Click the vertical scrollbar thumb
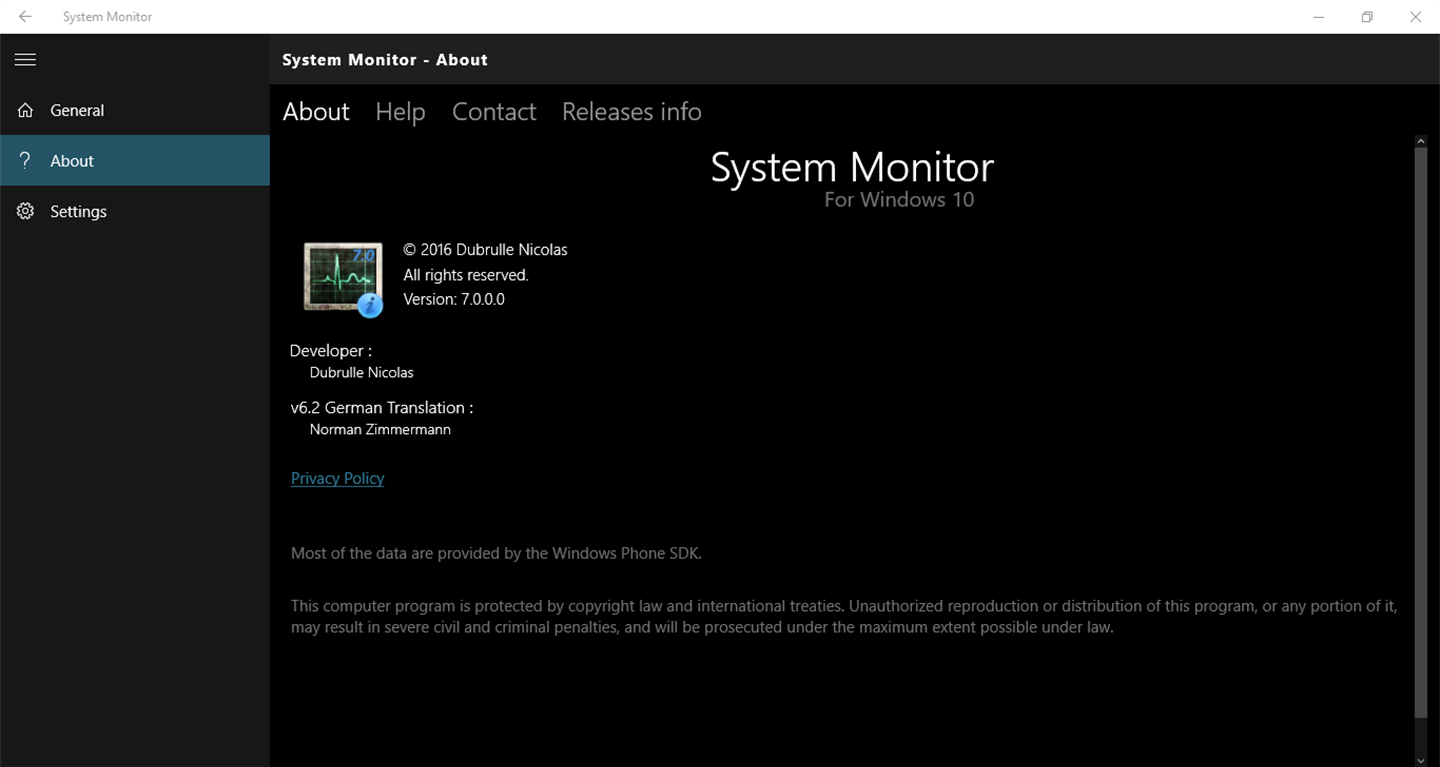 tap(1420, 432)
